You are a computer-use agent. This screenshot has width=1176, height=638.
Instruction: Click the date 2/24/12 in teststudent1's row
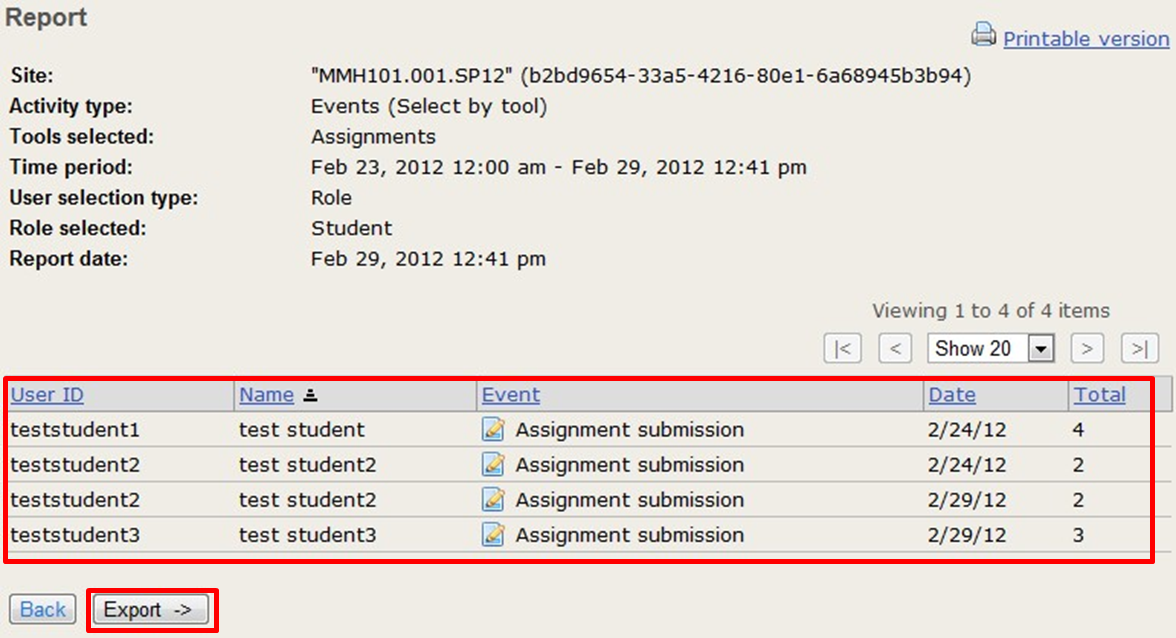[967, 430]
